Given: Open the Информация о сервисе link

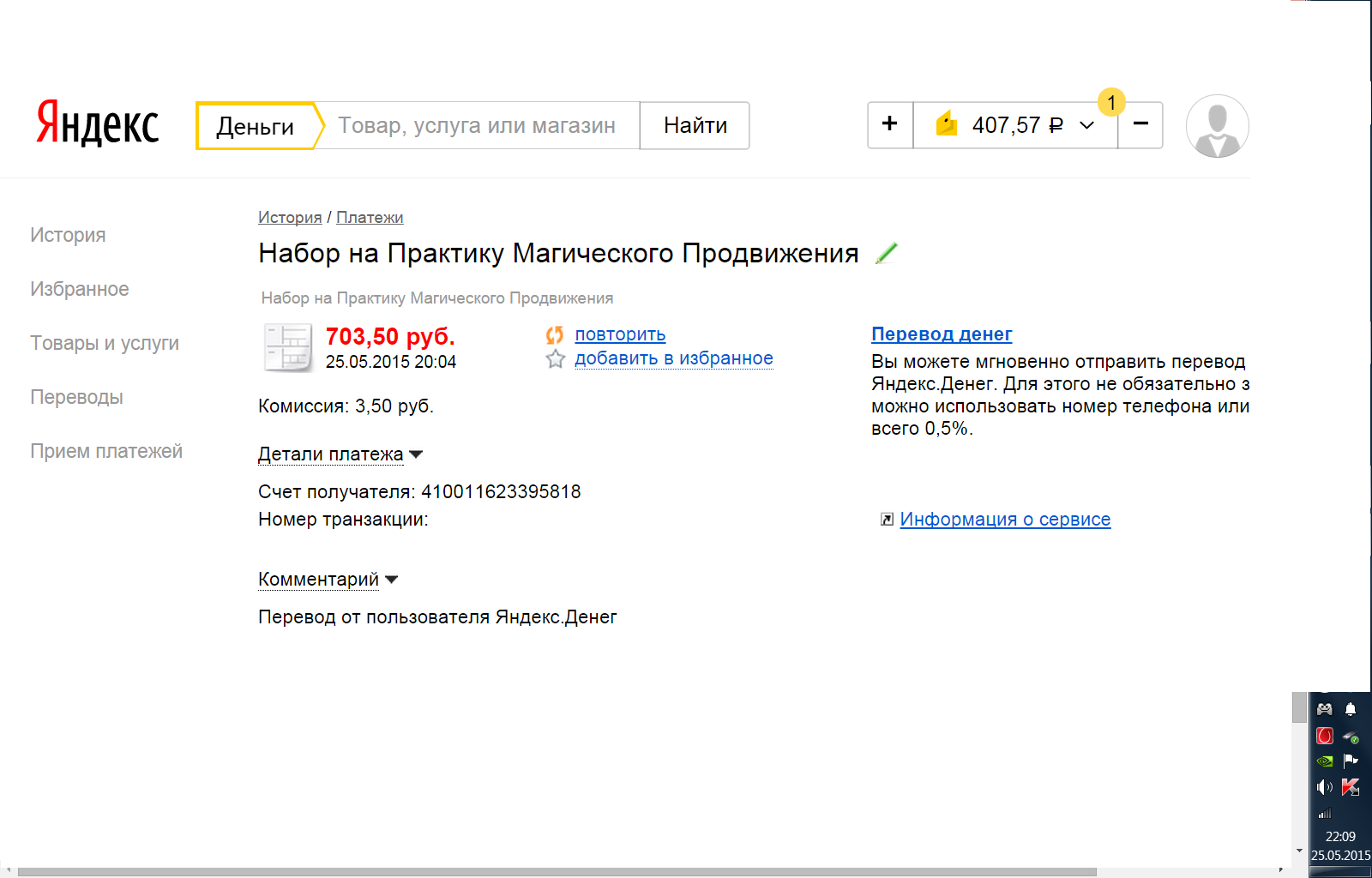Looking at the screenshot, I should pos(1005,520).
